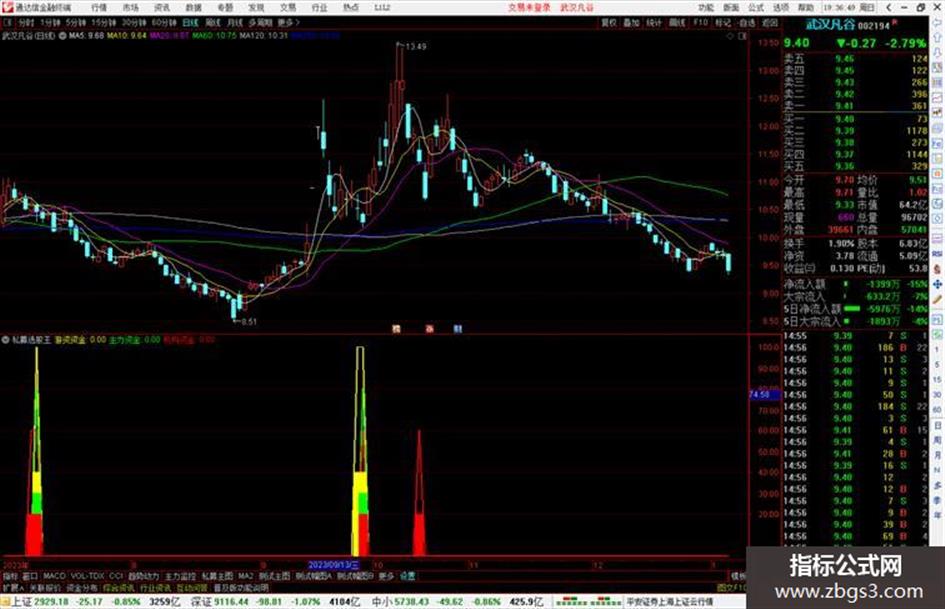This screenshot has height=609, width=945.
Task: Click the 深证 index in status bar
Action: click(x=201, y=602)
